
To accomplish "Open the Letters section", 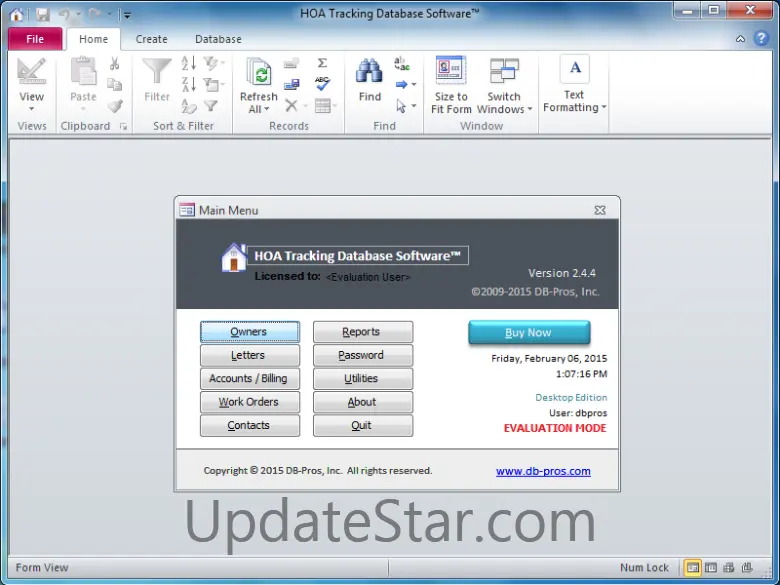I will [x=250, y=355].
